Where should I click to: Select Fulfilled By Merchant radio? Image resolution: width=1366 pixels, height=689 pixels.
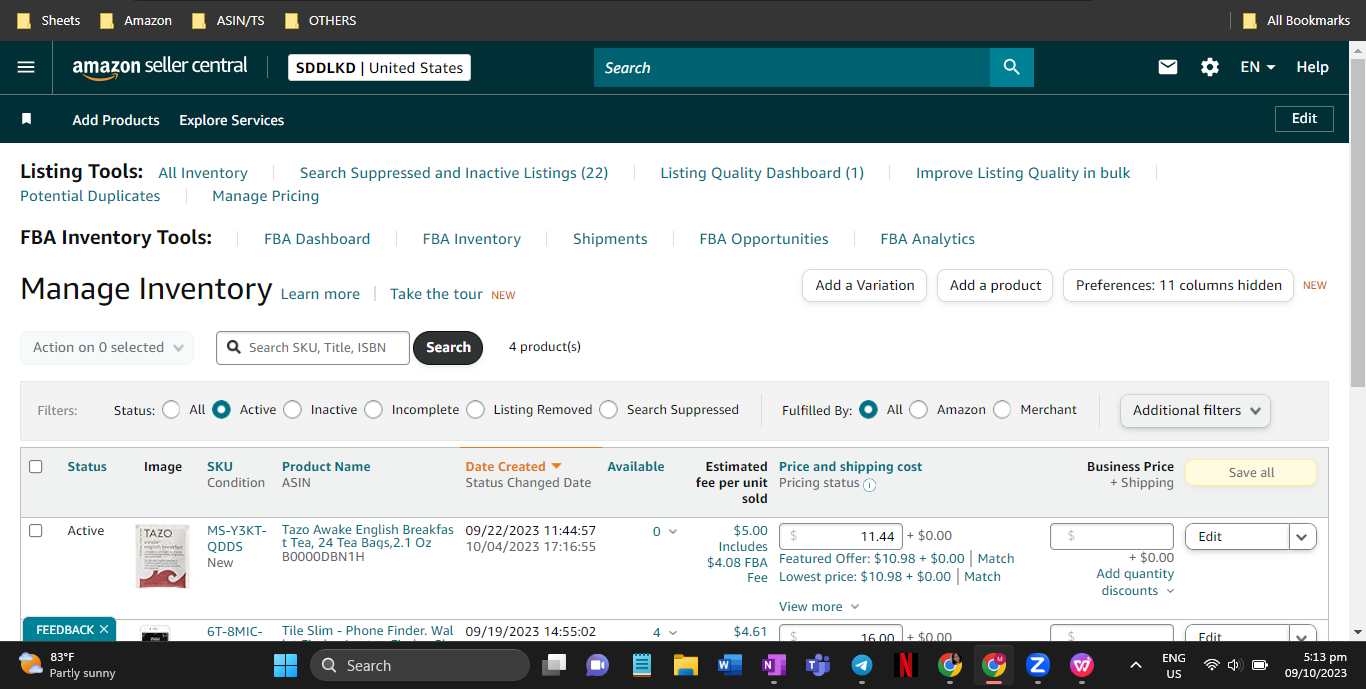1002,409
